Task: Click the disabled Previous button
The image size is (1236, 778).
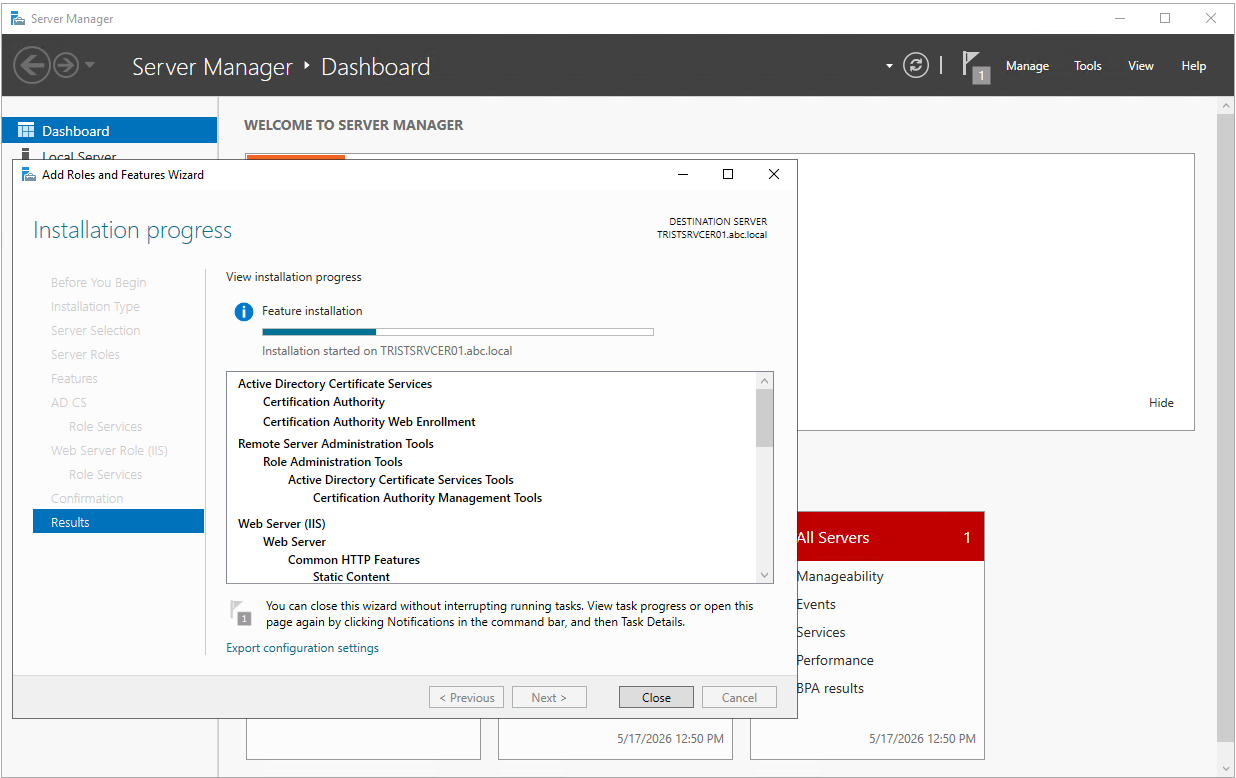Action: [x=466, y=698]
